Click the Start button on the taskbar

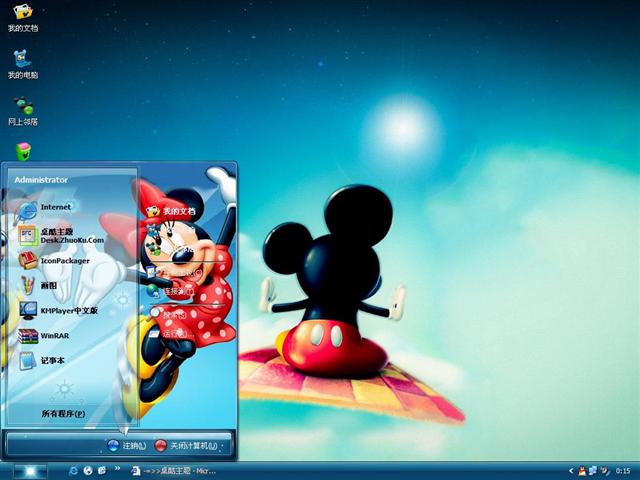[x=29, y=470]
